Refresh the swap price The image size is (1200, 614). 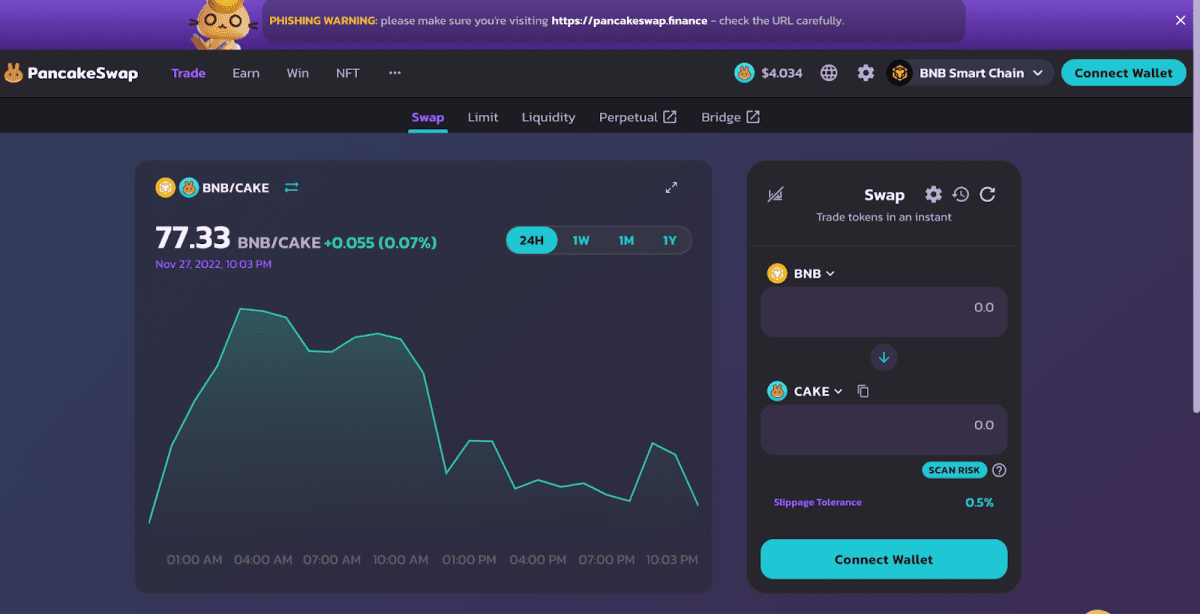987,194
